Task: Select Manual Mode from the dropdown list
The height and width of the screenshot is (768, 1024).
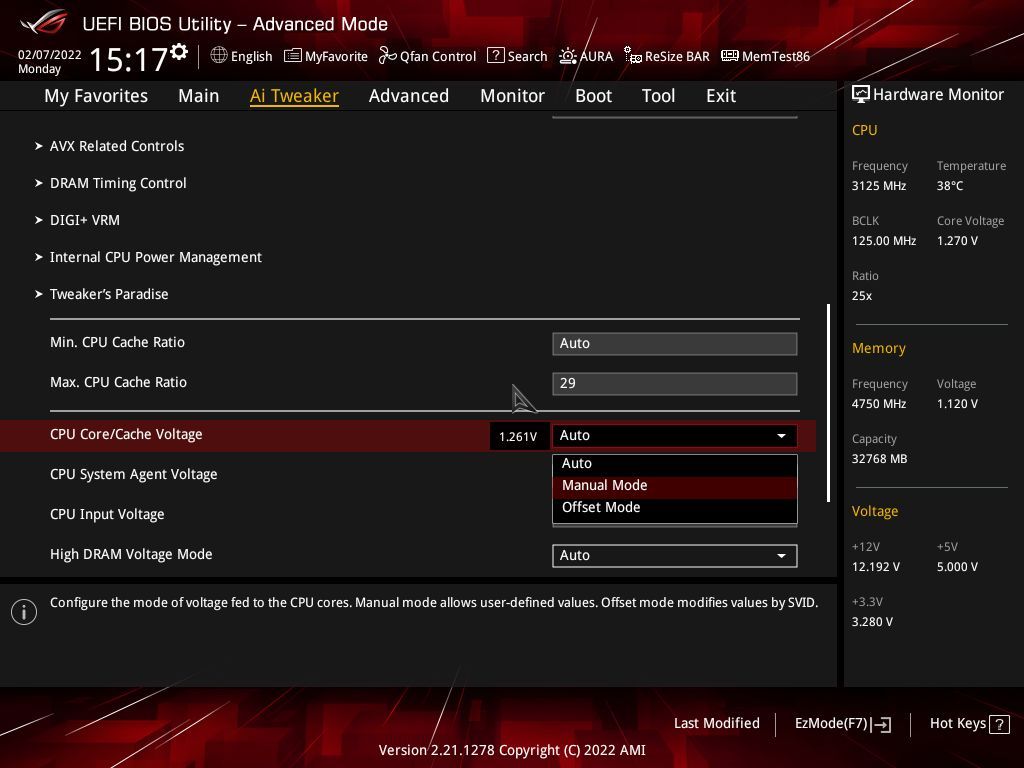Action: pyautogui.click(x=675, y=486)
